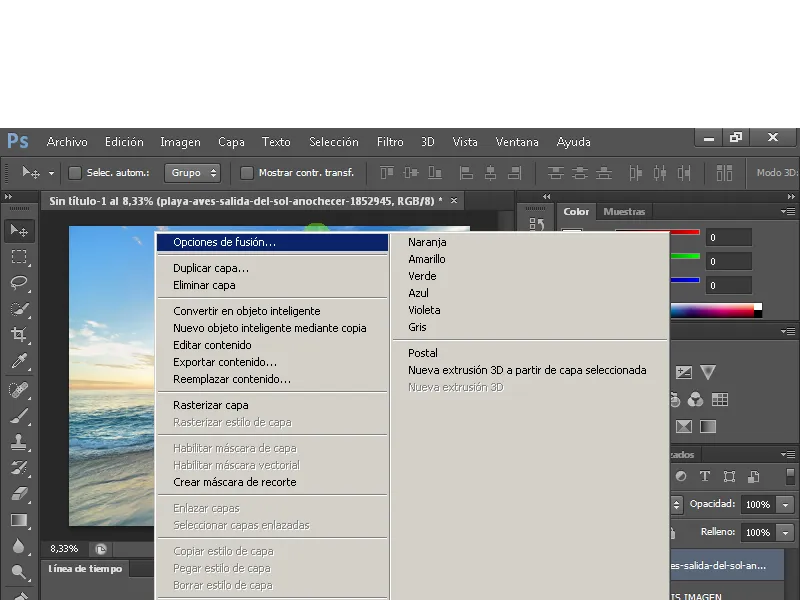
Task: Select the Rectangular Marquee tool
Action: pos(19,257)
